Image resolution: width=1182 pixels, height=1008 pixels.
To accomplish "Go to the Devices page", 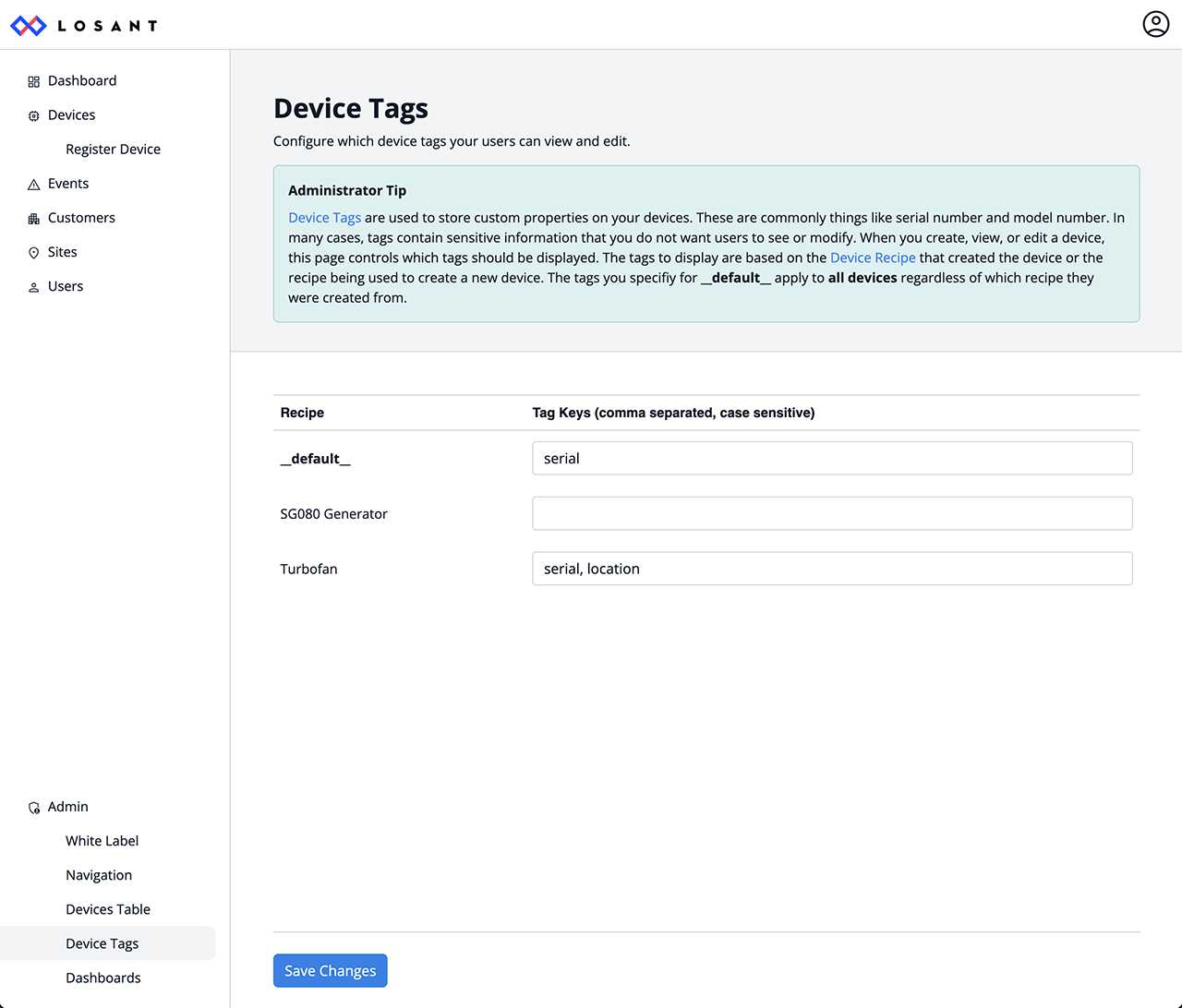I will coord(71,114).
